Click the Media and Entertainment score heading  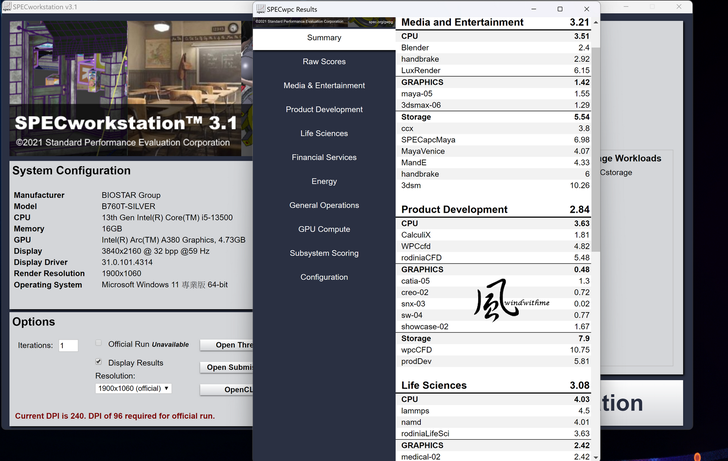coord(495,22)
